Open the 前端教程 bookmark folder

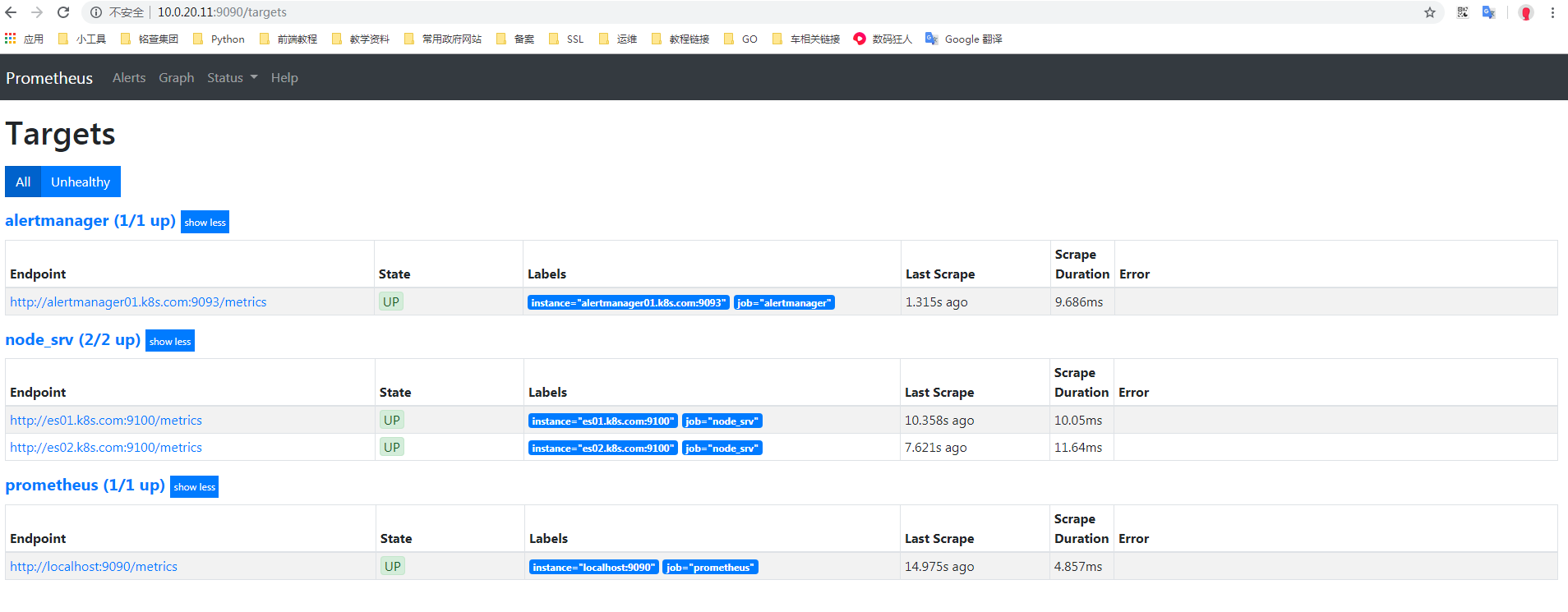288,39
